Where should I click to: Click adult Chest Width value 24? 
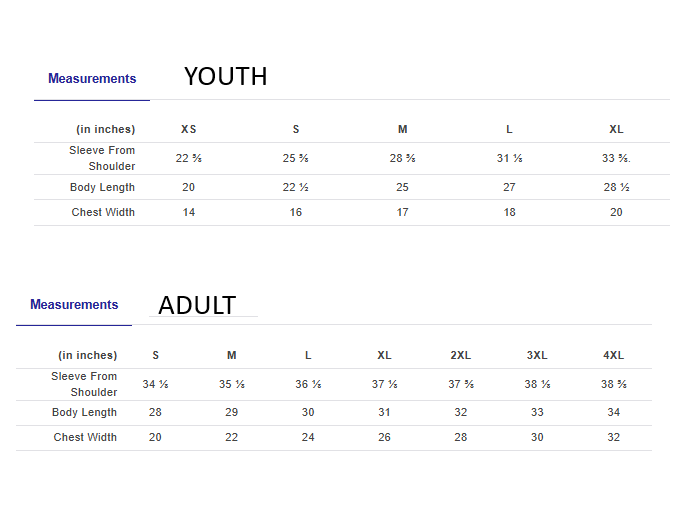point(308,438)
